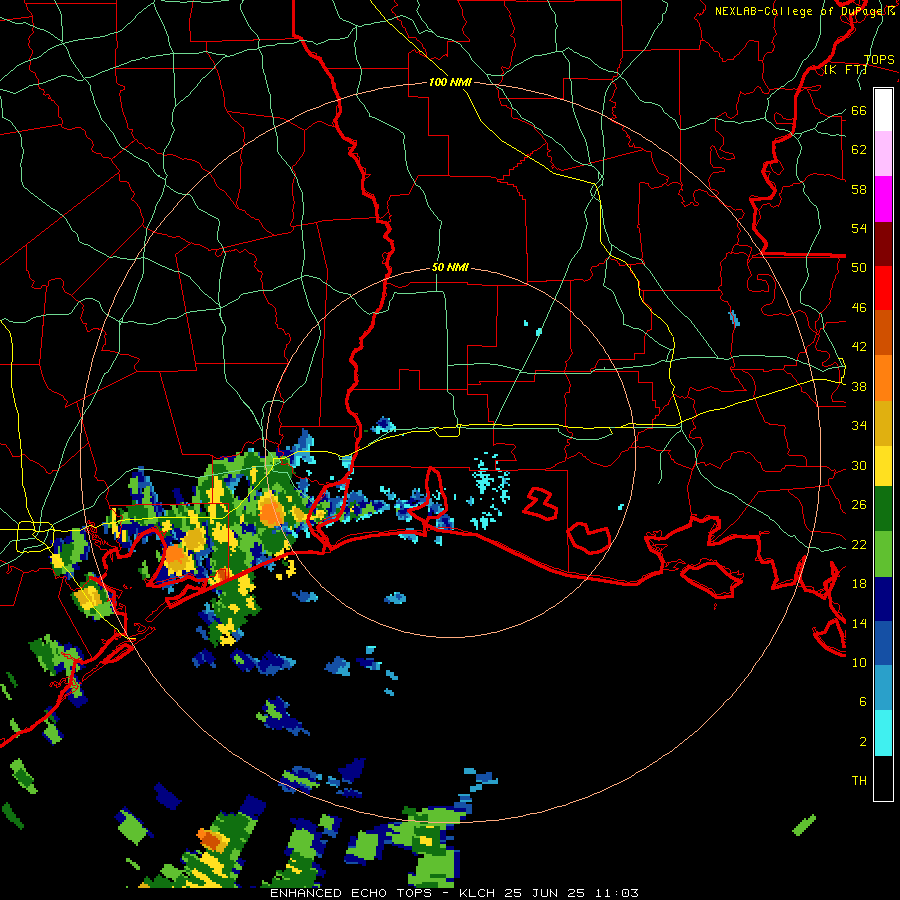Click the light pink swatch on the color scale
The width and height of the screenshot is (900, 900).
[x=883, y=153]
